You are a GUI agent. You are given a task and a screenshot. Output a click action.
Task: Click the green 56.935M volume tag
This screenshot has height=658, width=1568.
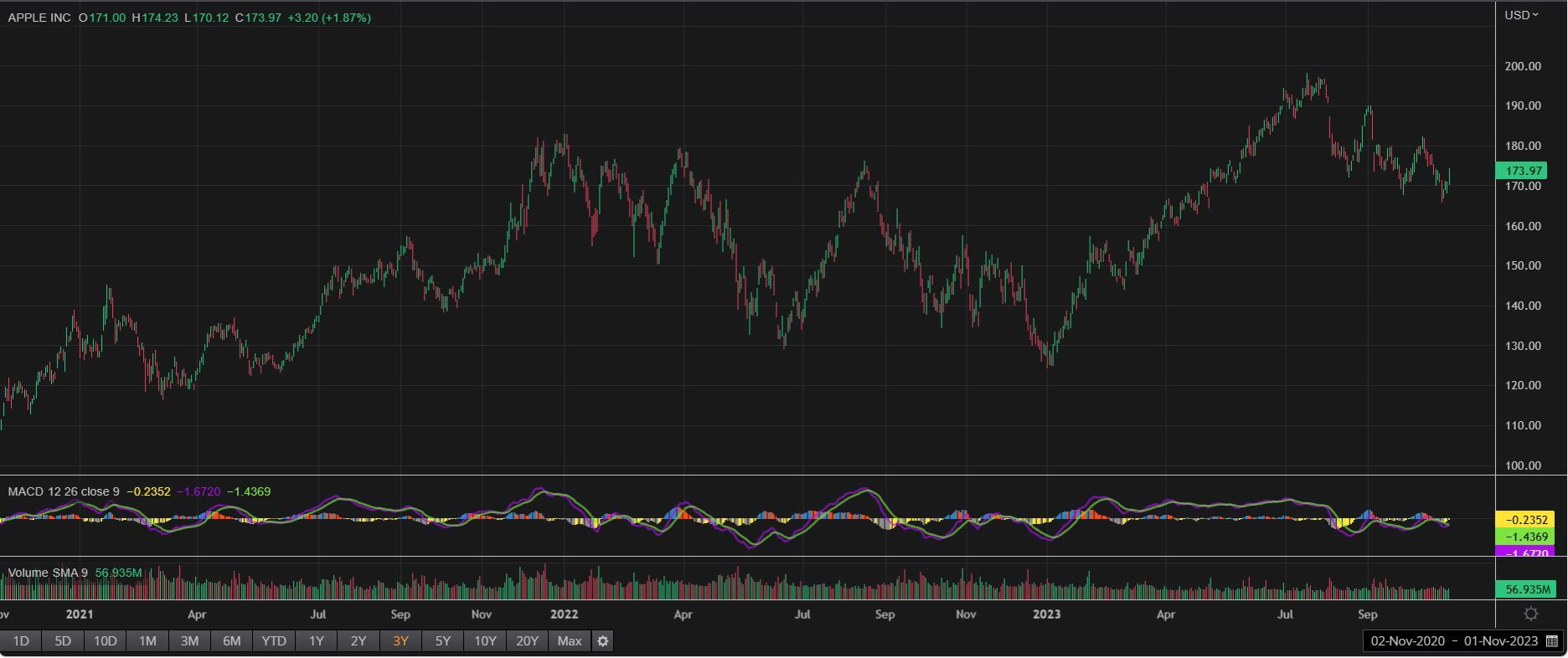tap(1524, 589)
